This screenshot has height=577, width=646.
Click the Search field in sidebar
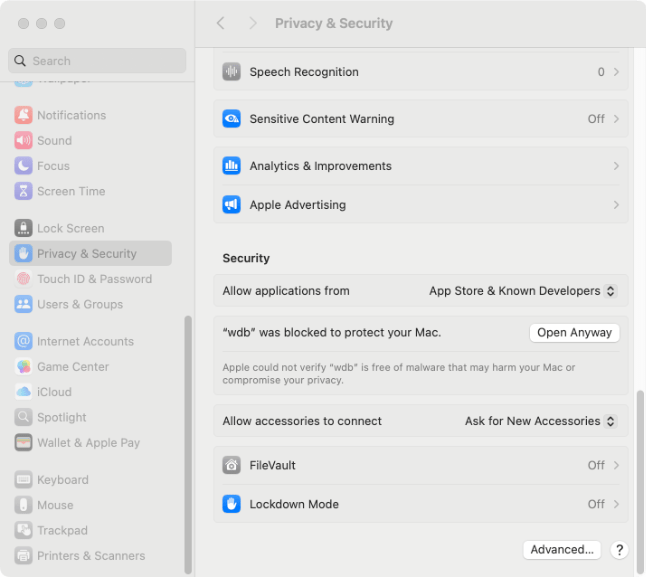[x=97, y=61]
